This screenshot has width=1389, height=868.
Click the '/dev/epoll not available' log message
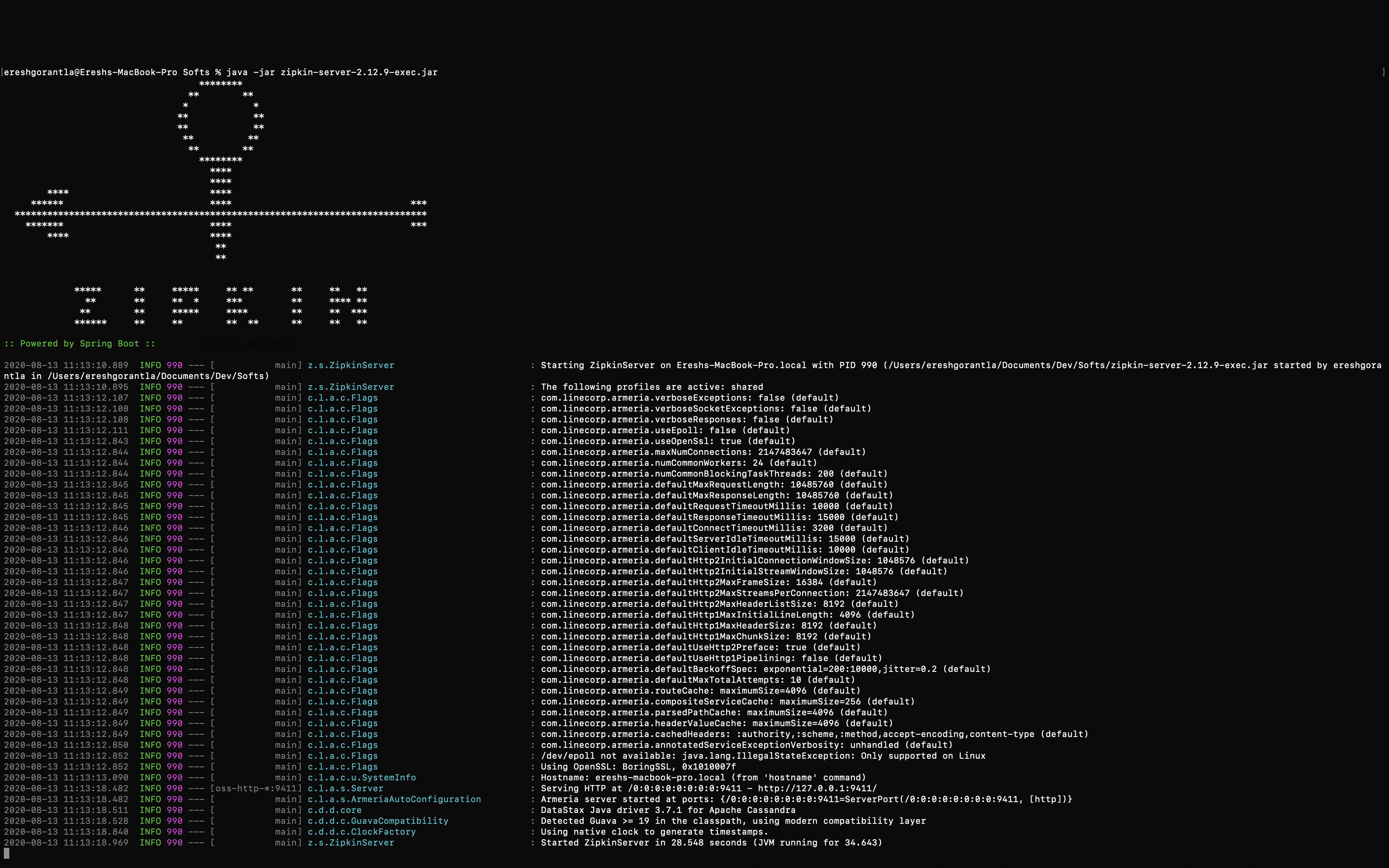click(x=762, y=756)
